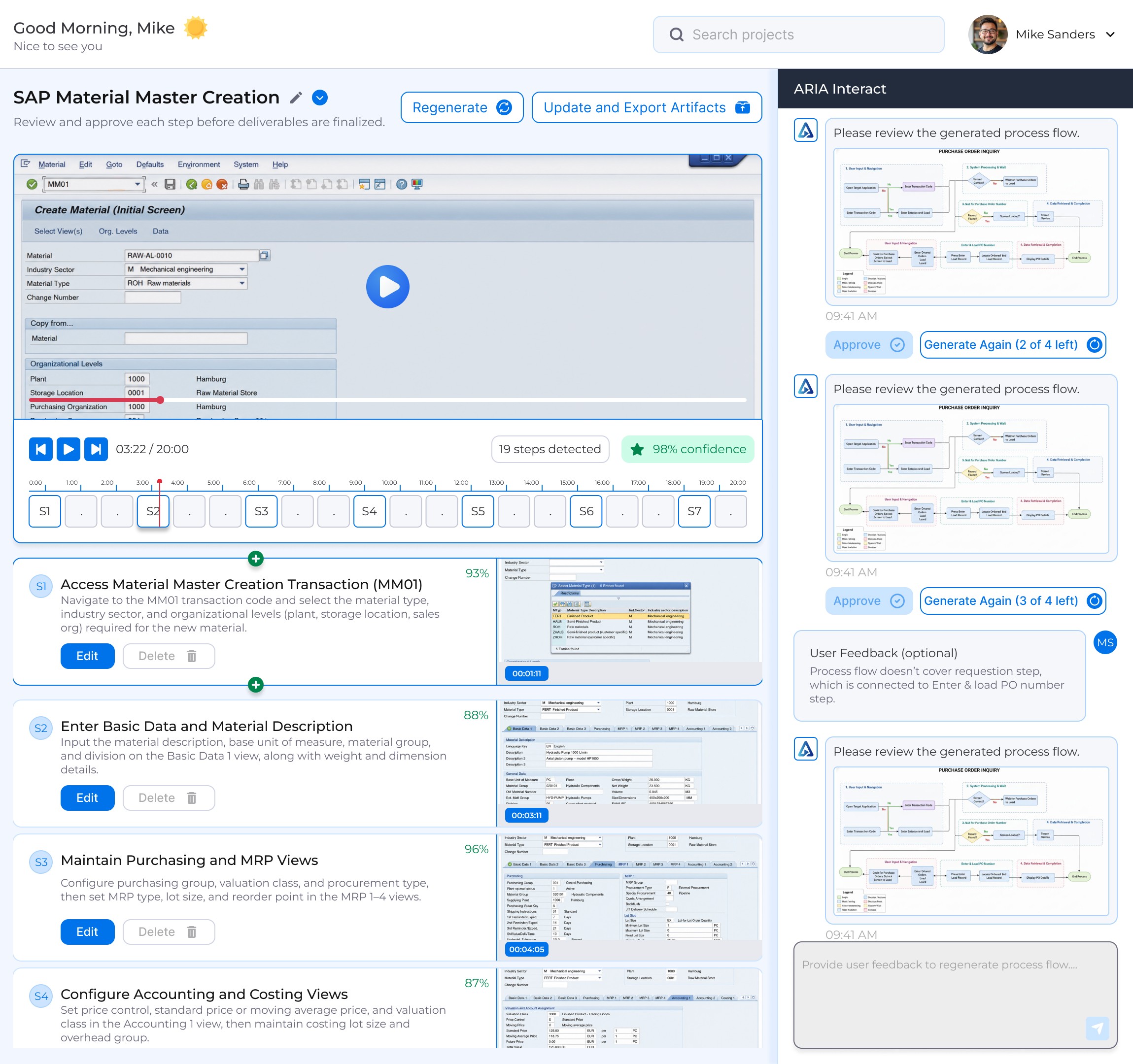Click the 00:04:05 timestamp on S3 thumbnail
This screenshot has height=1064, width=1133.
[527, 949]
